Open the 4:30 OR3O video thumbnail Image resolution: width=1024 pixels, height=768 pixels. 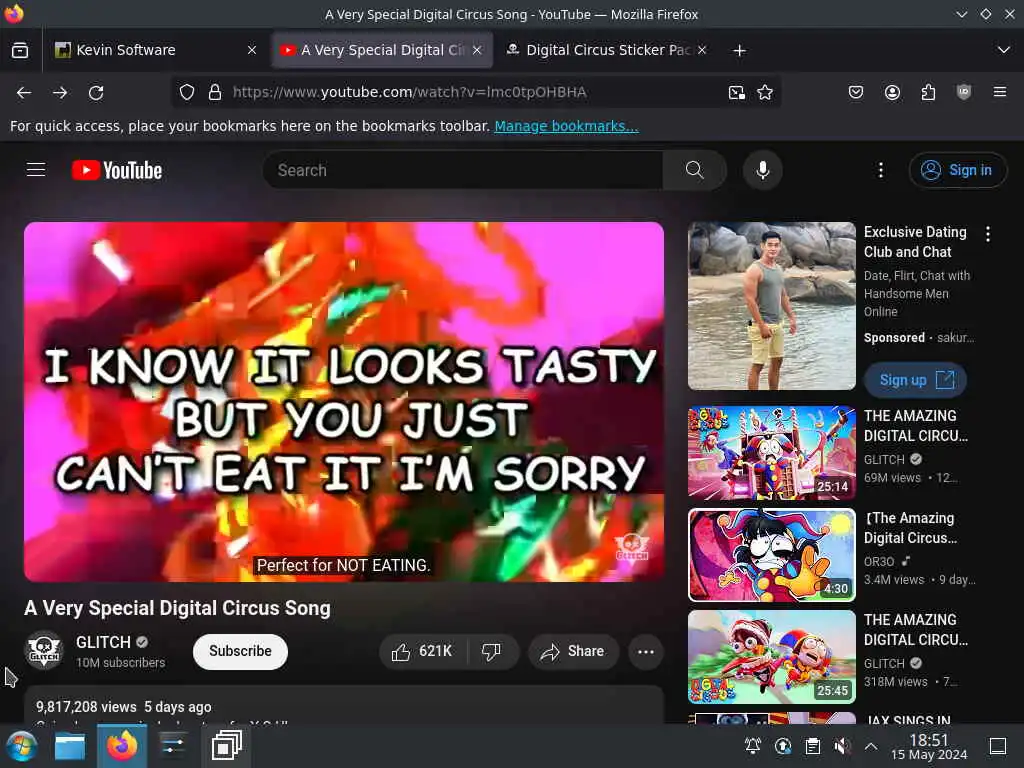click(x=771, y=554)
